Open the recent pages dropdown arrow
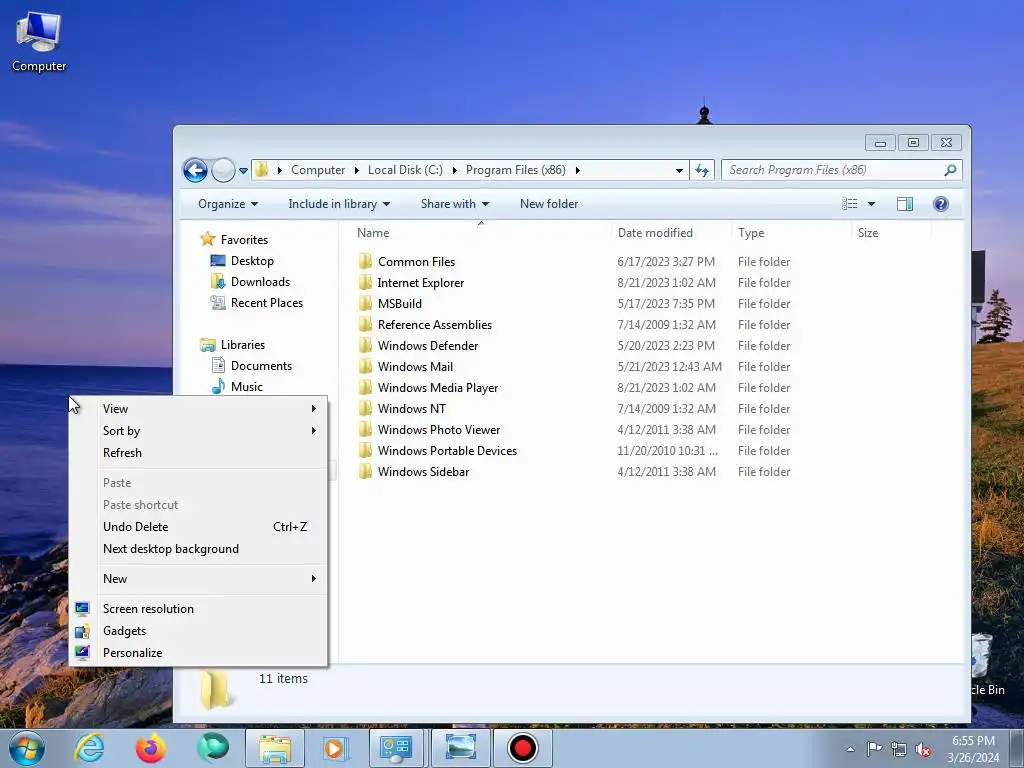The height and width of the screenshot is (768, 1024). tap(243, 170)
